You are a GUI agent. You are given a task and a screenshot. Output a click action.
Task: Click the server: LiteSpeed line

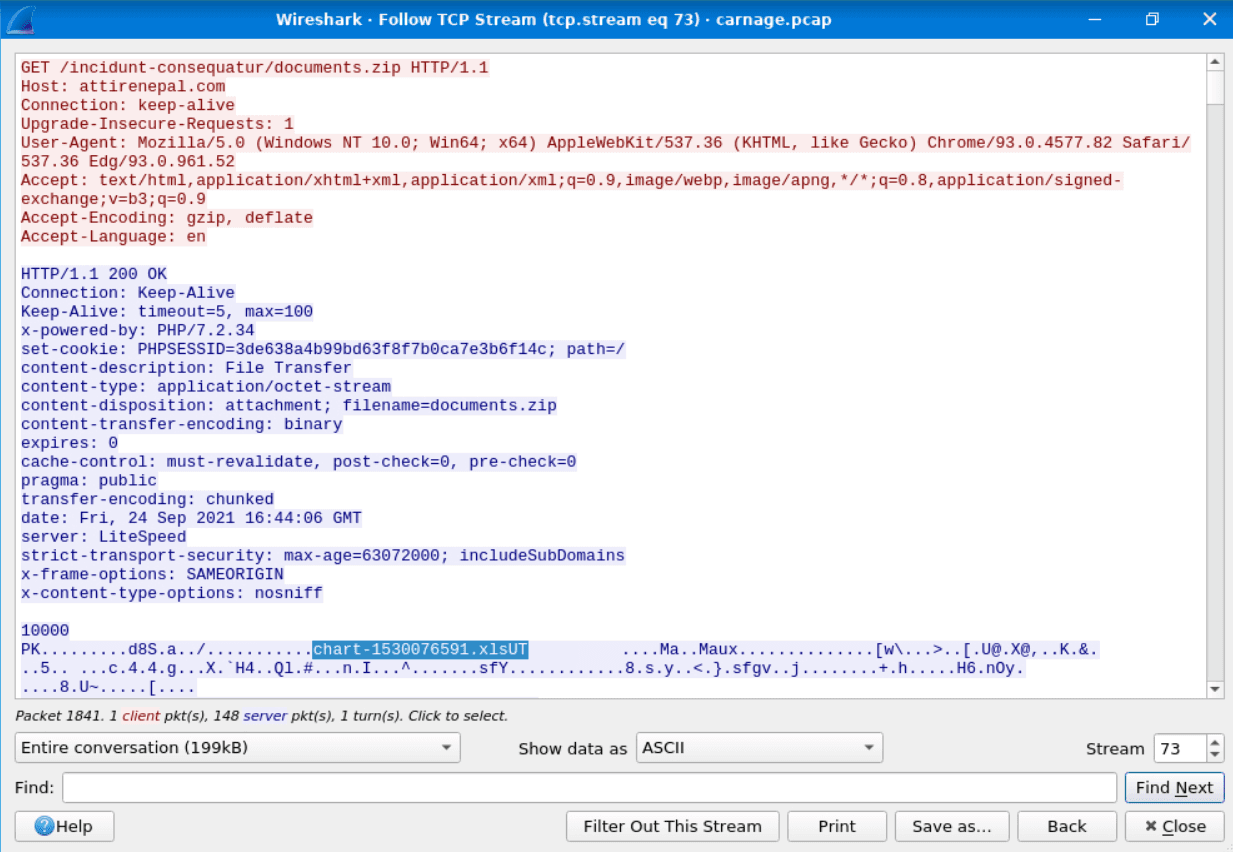[103, 537]
